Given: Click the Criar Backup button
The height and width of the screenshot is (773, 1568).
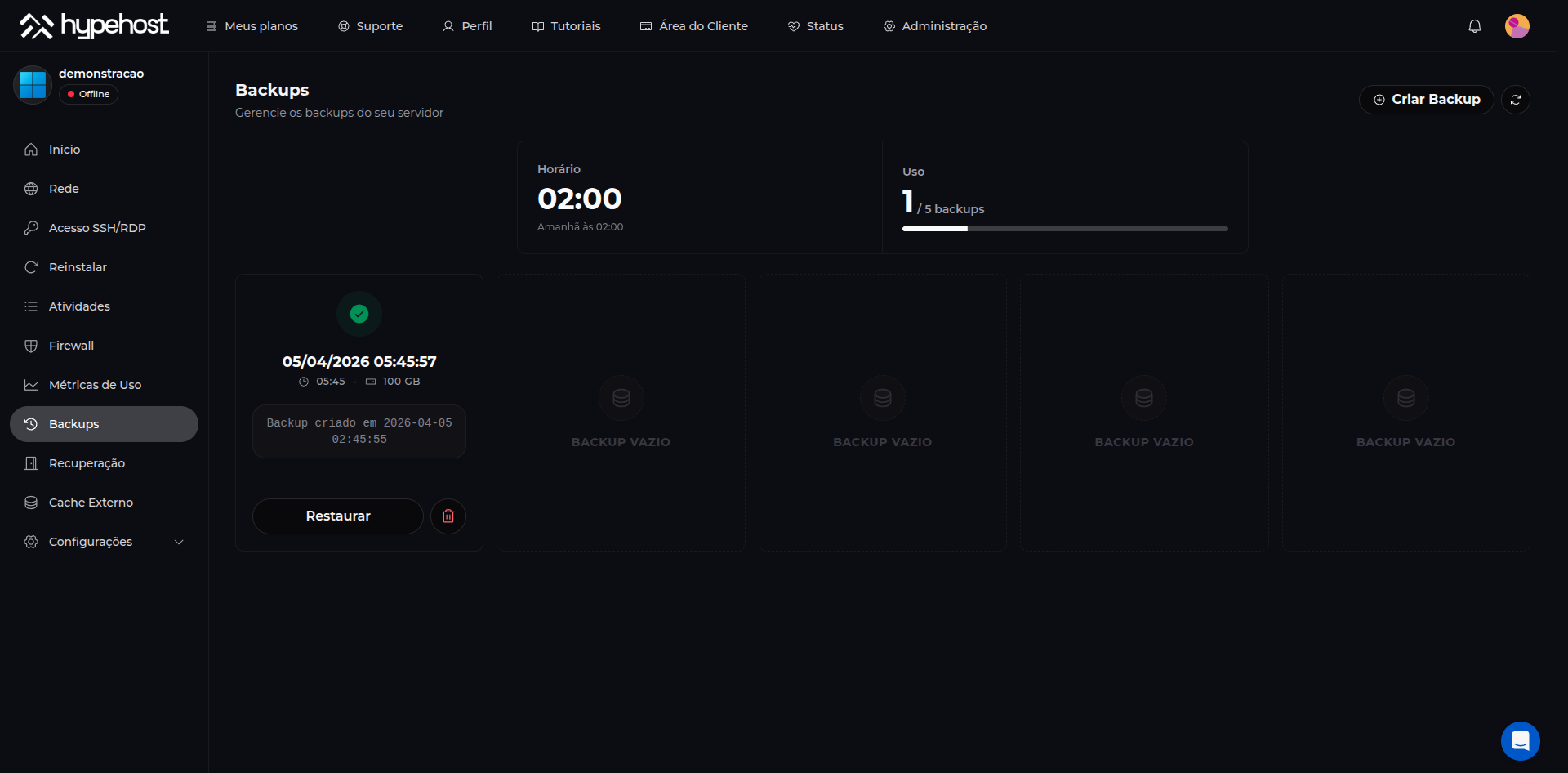Looking at the screenshot, I should pyautogui.click(x=1426, y=100).
